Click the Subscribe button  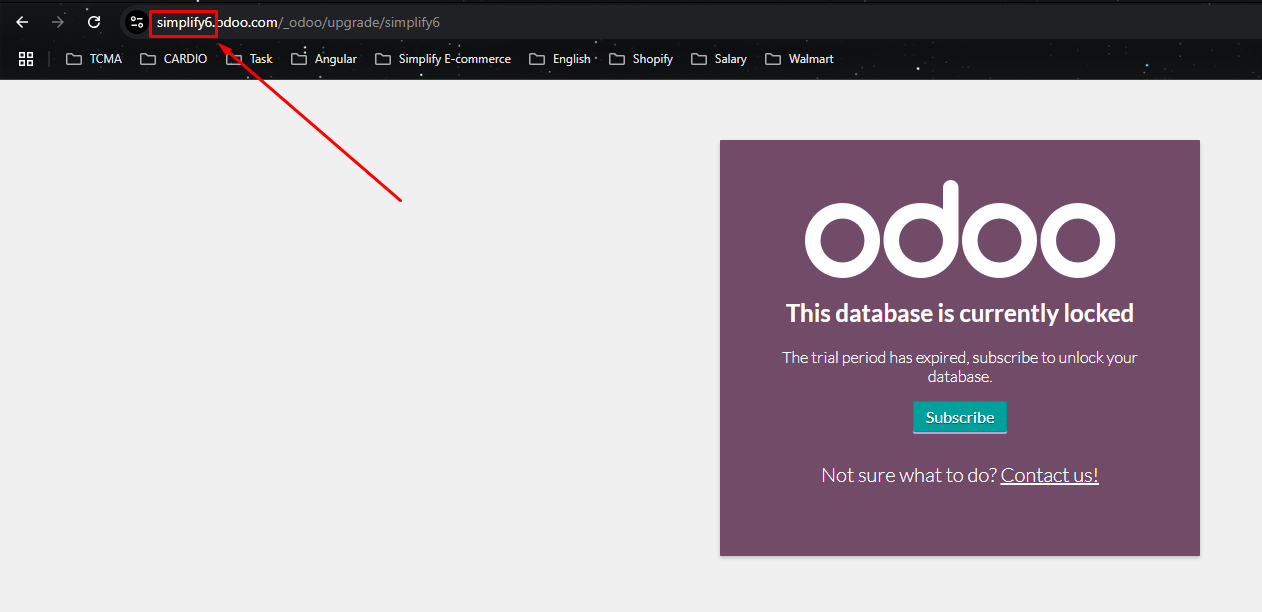tap(960, 418)
